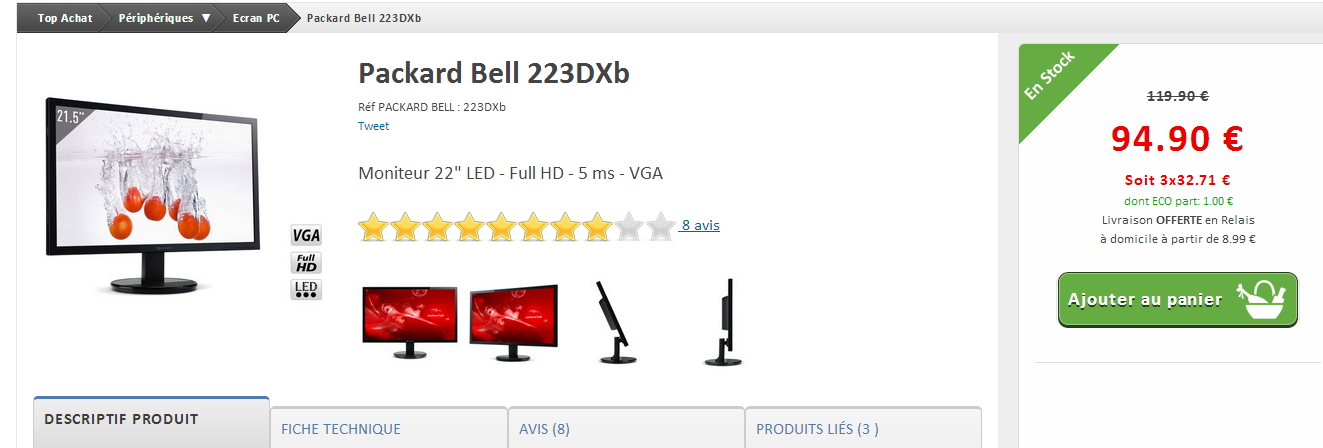Expand the Périphériques breadcrumb dropdown arrow
Image resolution: width=1323 pixels, height=448 pixels.
[x=206, y=18]
